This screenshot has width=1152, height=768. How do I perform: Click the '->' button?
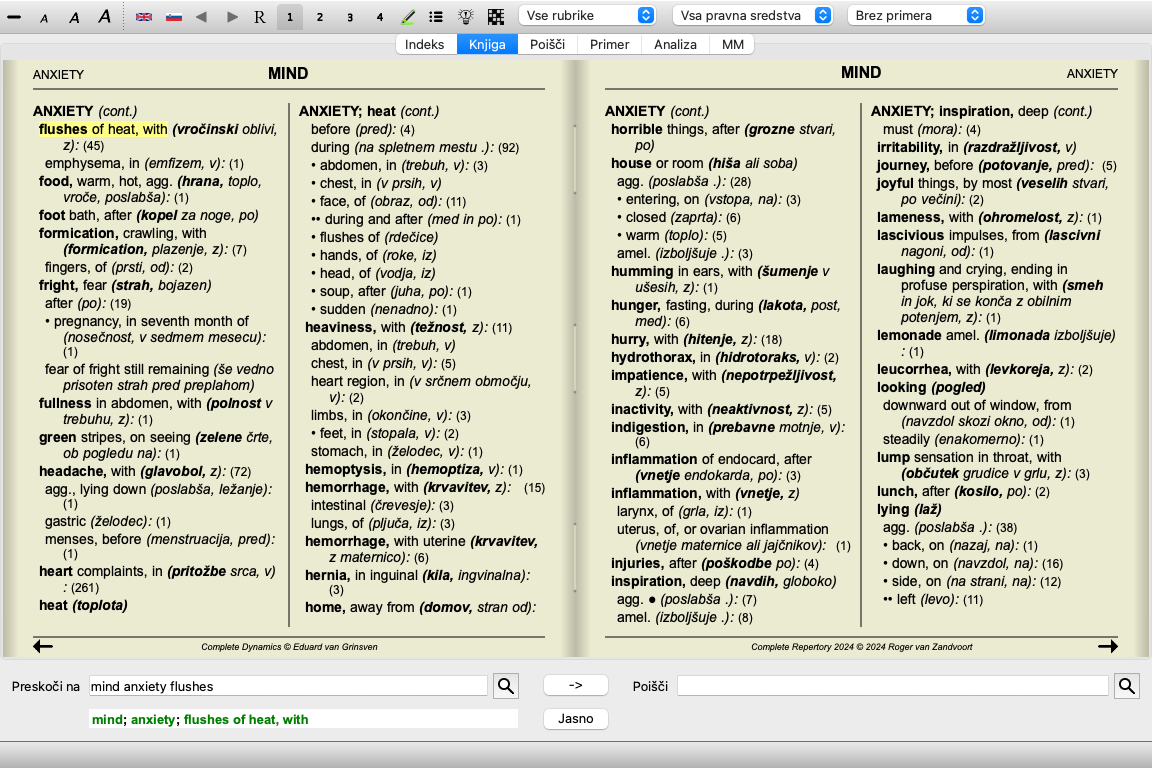[575, 685]
